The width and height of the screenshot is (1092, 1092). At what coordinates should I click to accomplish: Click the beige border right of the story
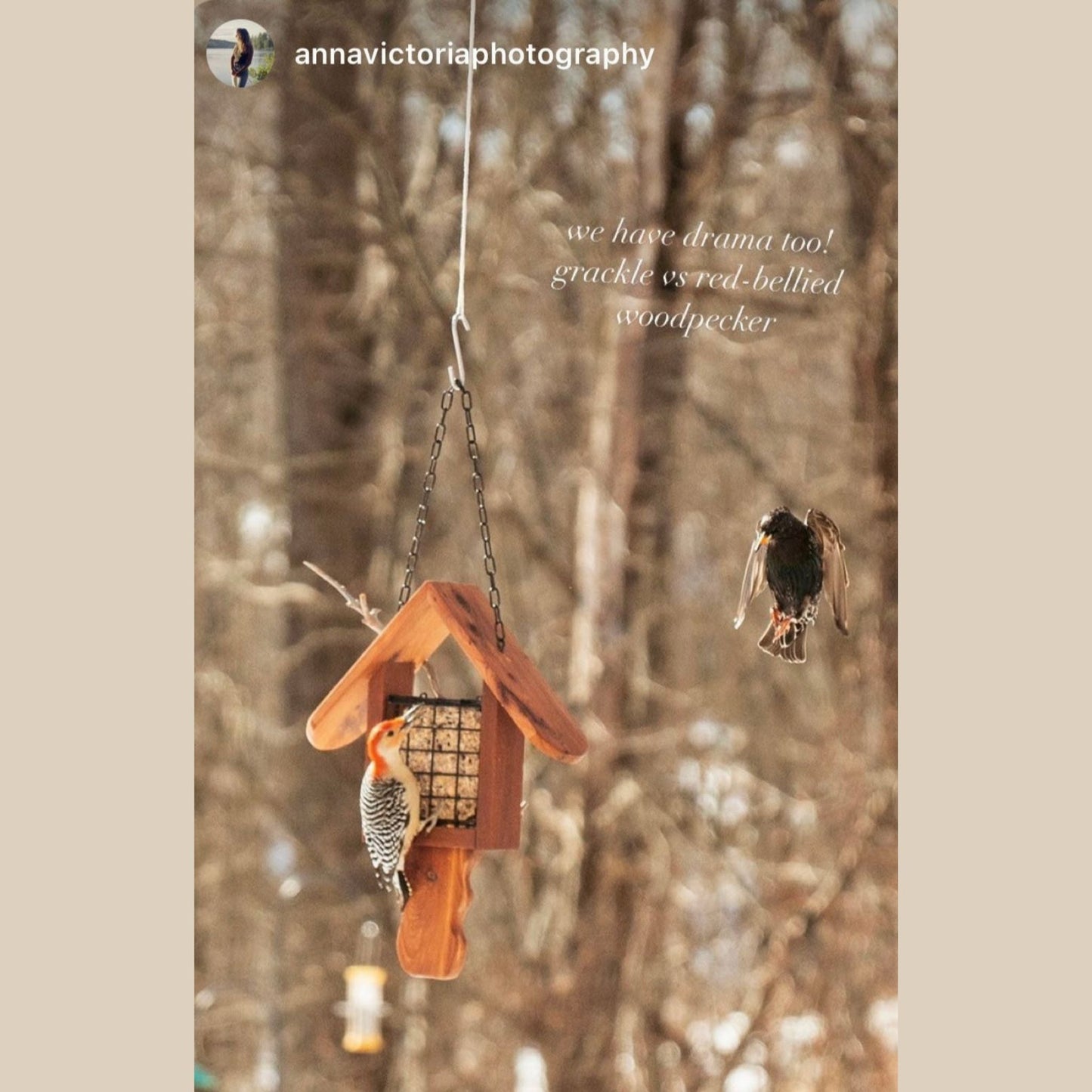995,546
